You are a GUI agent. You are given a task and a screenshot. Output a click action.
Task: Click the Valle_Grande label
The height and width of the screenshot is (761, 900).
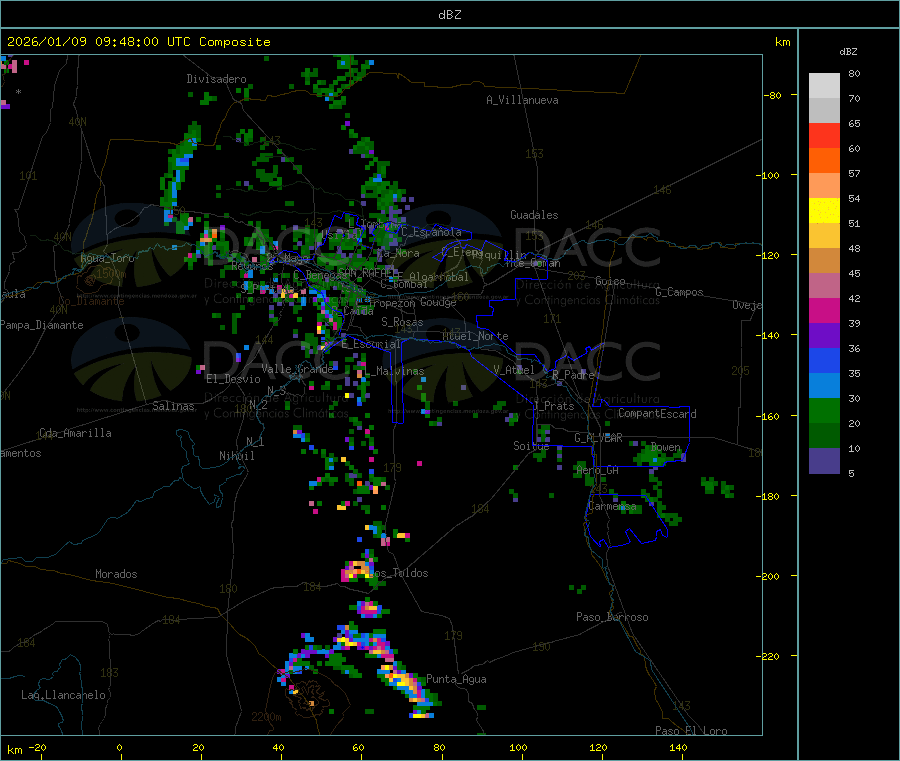[297, 369]
